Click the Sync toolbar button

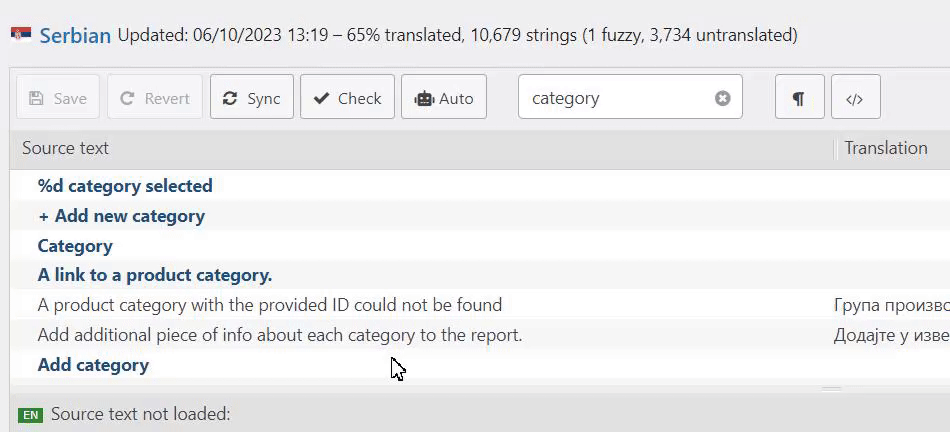pyautogui.click(x=251, y=97)
